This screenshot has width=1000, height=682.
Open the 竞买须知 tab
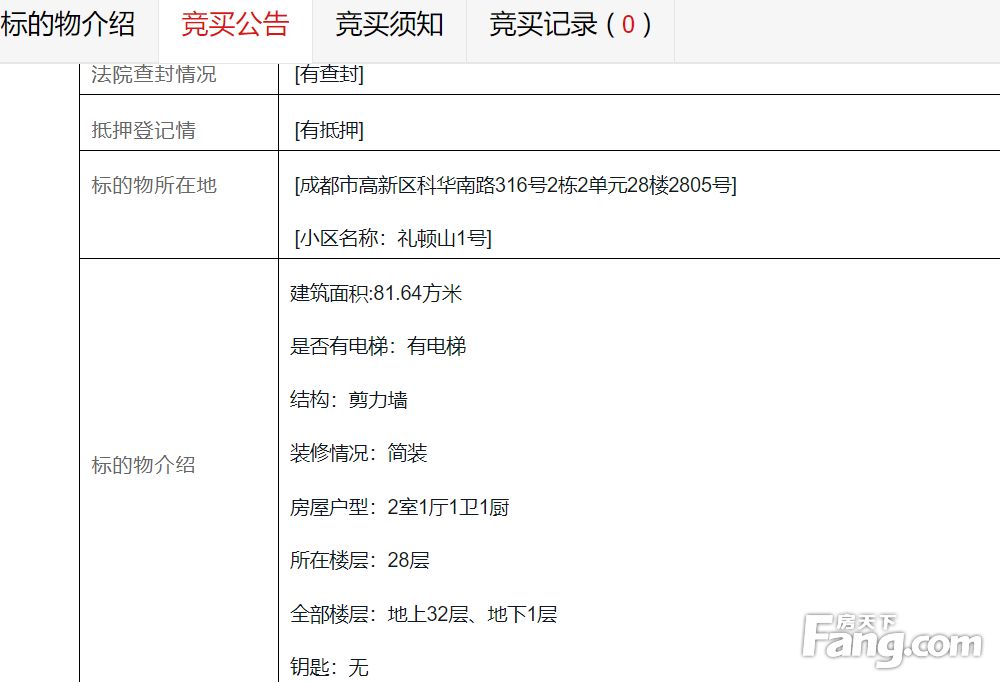tap(389, 25)
